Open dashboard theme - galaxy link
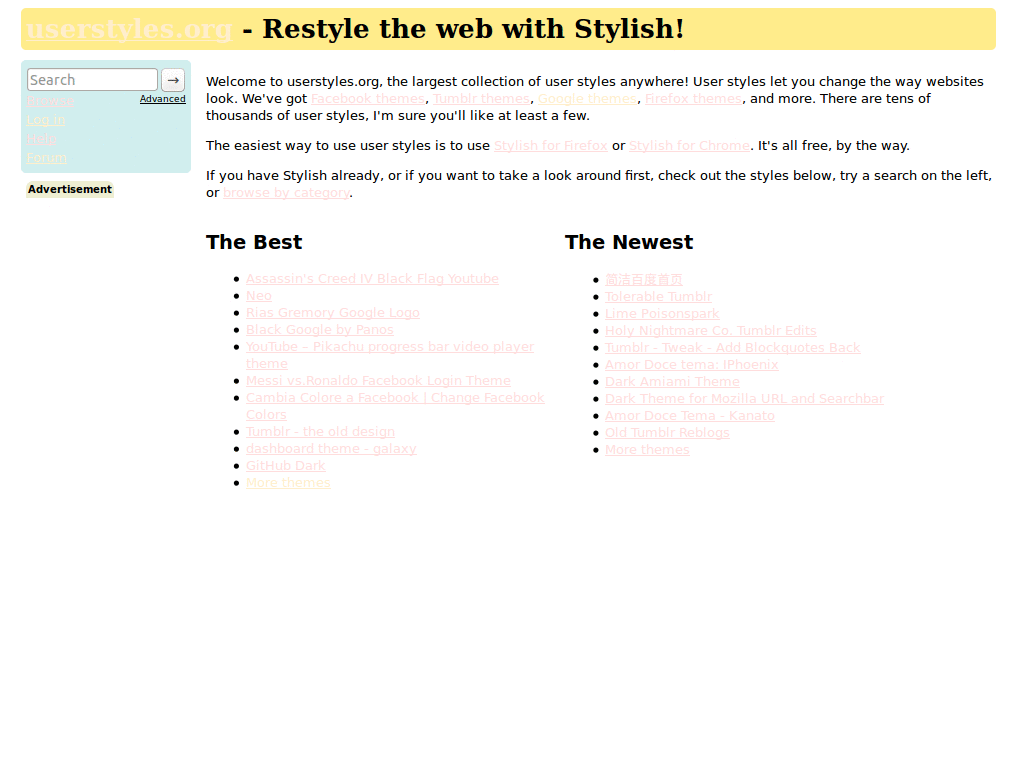This screenshot has width=1024, height=768. pos(331,449)
